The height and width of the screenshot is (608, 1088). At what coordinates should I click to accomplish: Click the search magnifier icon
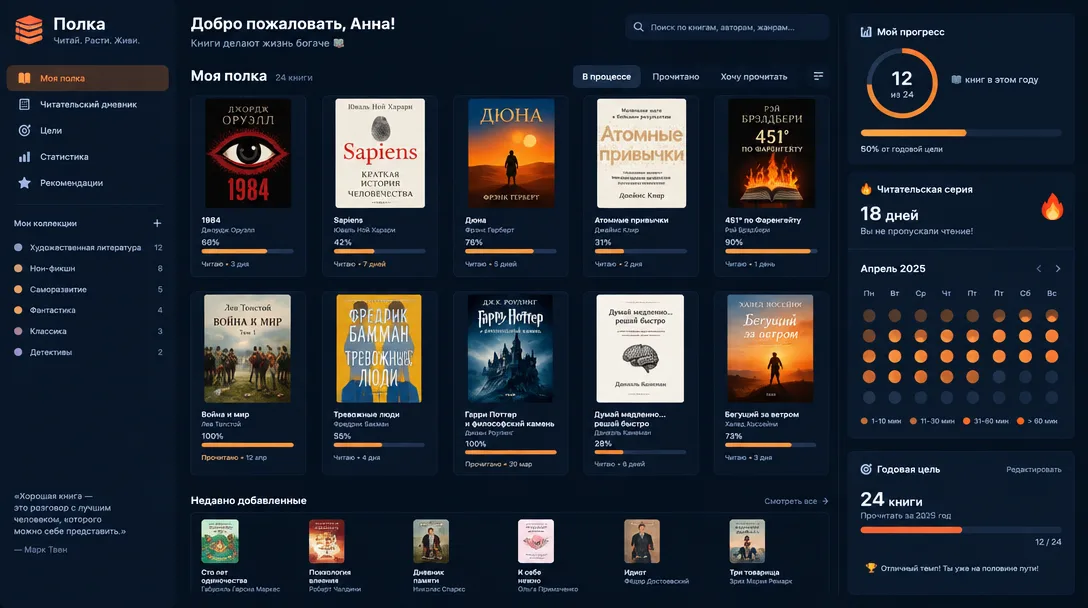point(638,27)
